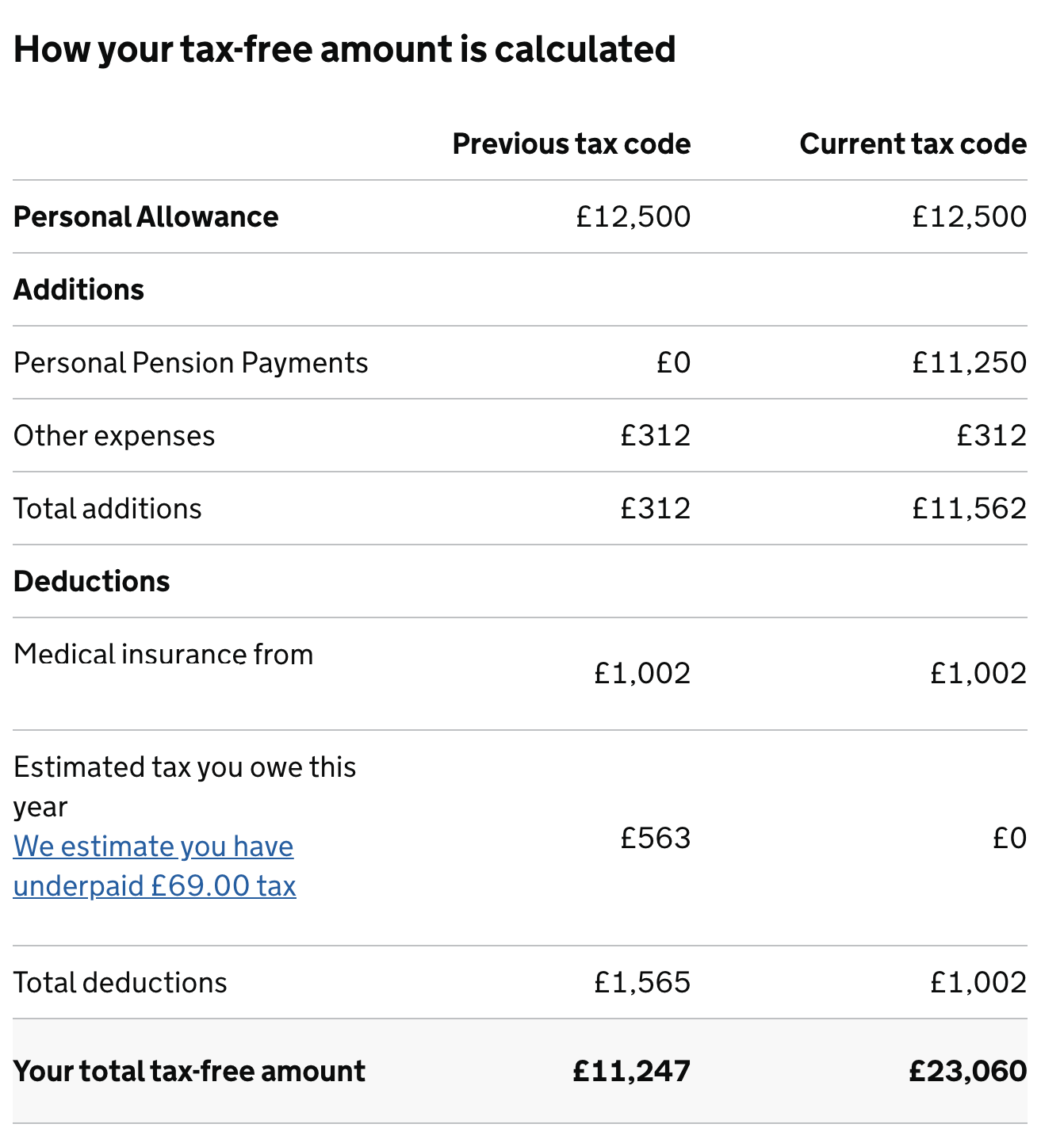Click the £1,565 previous total deductions value
1064x1143 pixels.
coord(642,983)
